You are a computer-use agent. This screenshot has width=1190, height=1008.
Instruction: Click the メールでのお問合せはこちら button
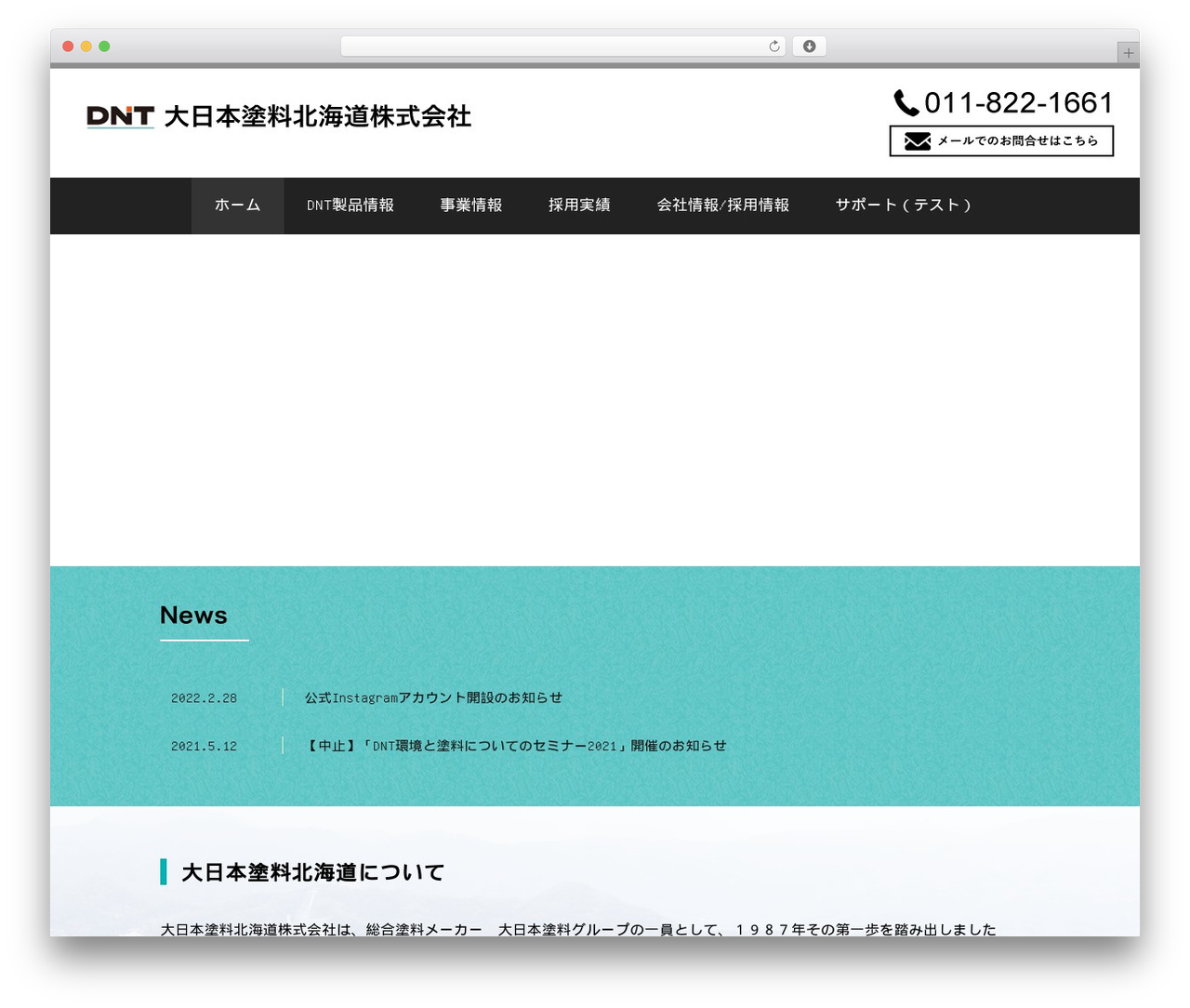(x=1001, y=141)
